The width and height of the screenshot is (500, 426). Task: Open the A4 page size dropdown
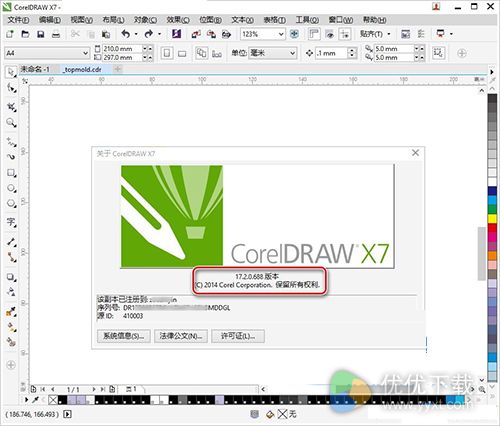(x=85, y=53)
